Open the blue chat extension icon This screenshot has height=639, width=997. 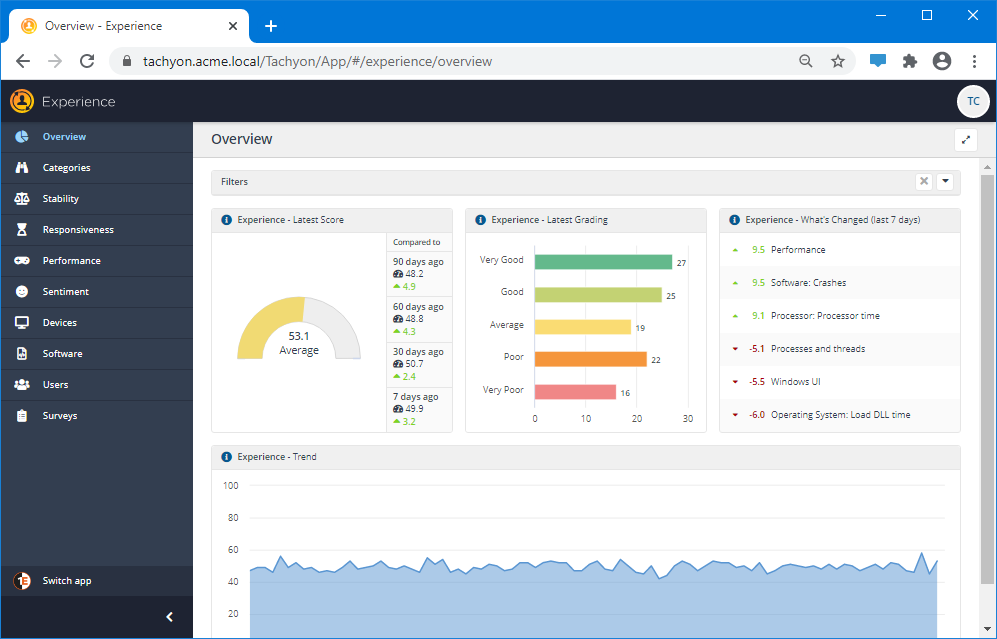(878, 62)
